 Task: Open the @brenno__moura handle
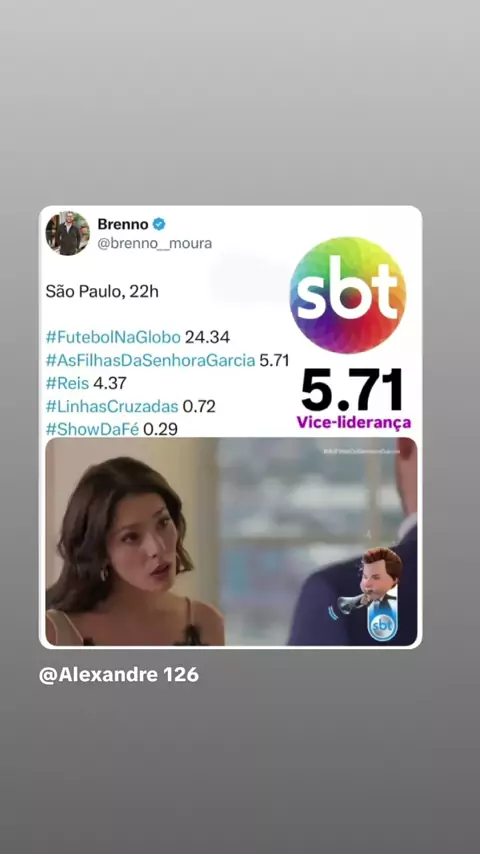tap(155, 243)
